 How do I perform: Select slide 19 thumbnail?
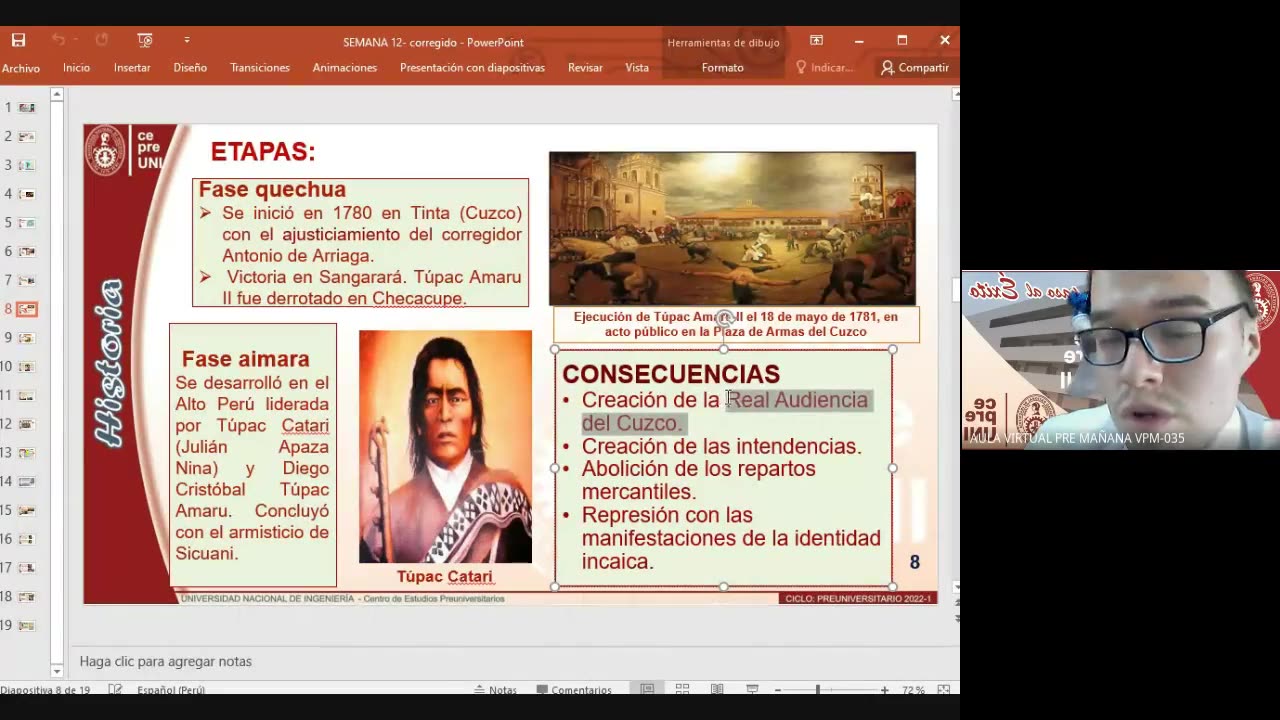click(27, 626)
